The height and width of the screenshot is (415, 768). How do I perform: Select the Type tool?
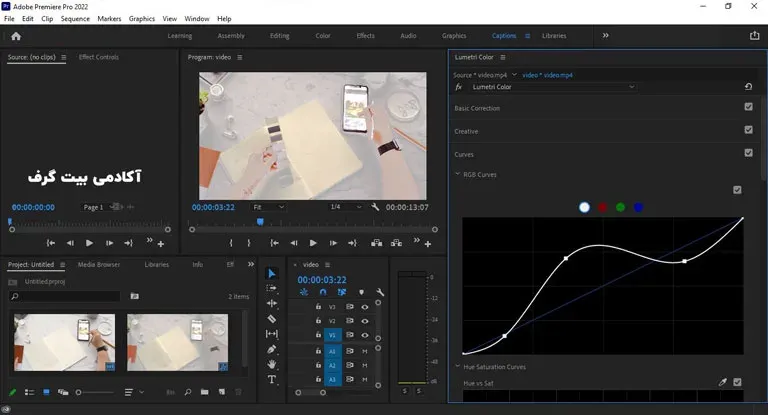[x=272, y=379]
